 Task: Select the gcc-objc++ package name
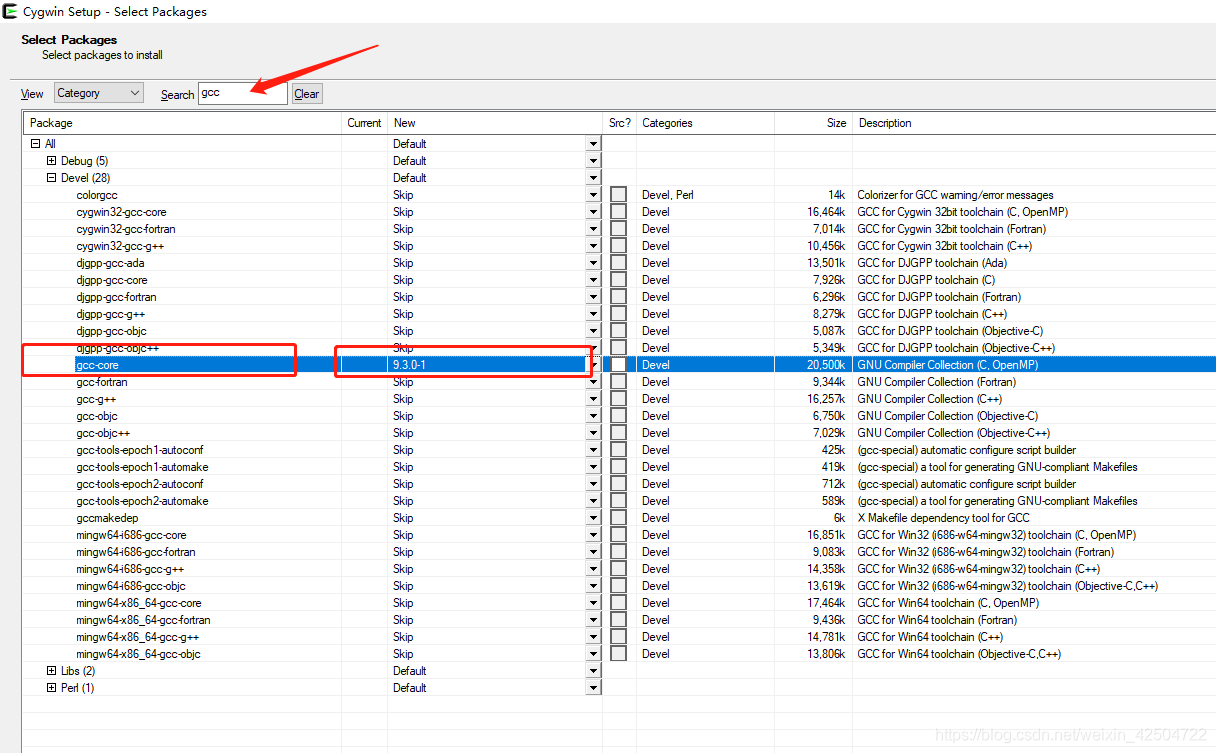pos(103,433)
